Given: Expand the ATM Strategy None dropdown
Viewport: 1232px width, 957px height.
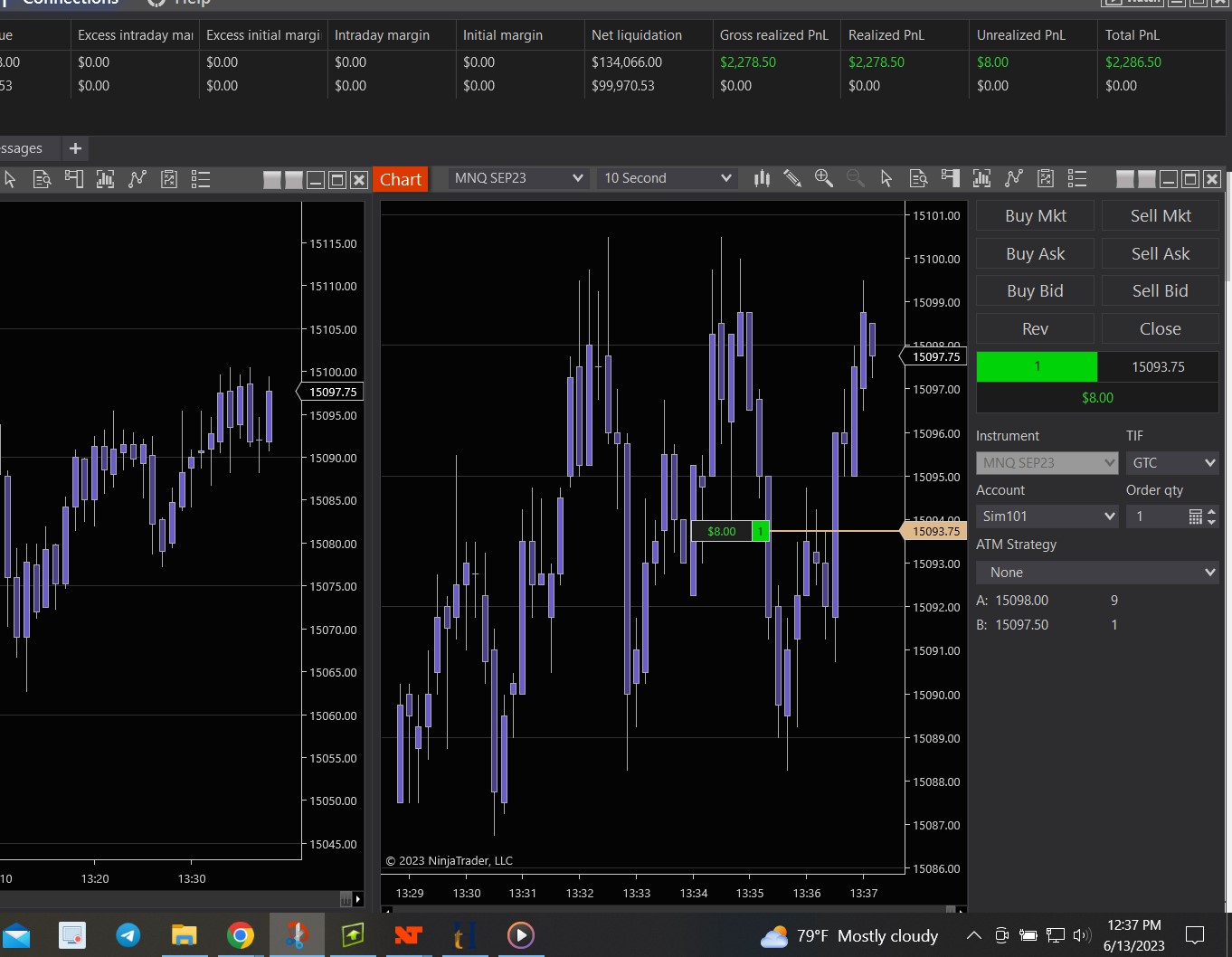Looking at the screenshot, I should click(x=1097, y=573).
